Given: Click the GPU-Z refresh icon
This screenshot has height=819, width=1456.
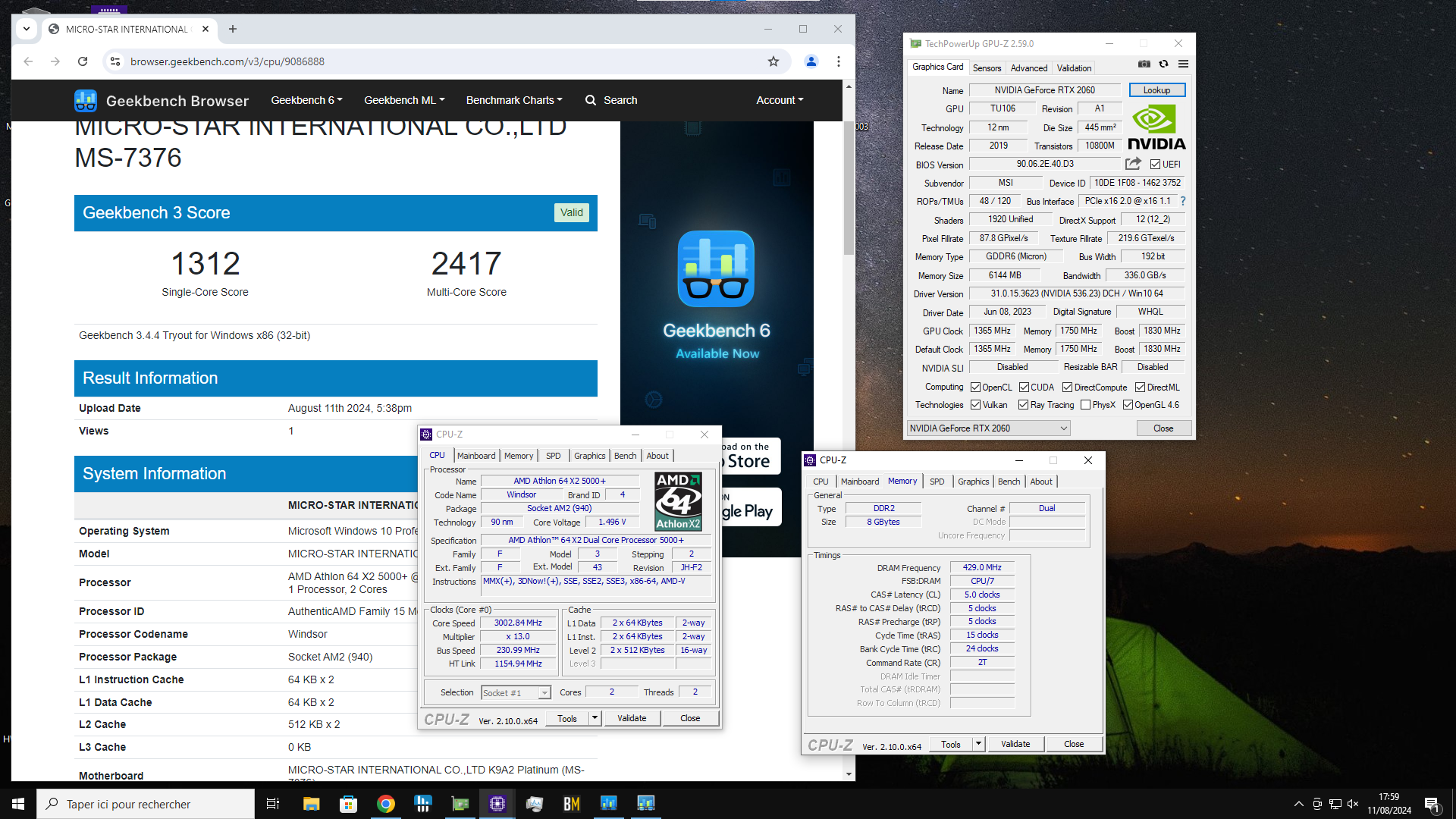Looking at the screenshot, I should point(1163,64).
